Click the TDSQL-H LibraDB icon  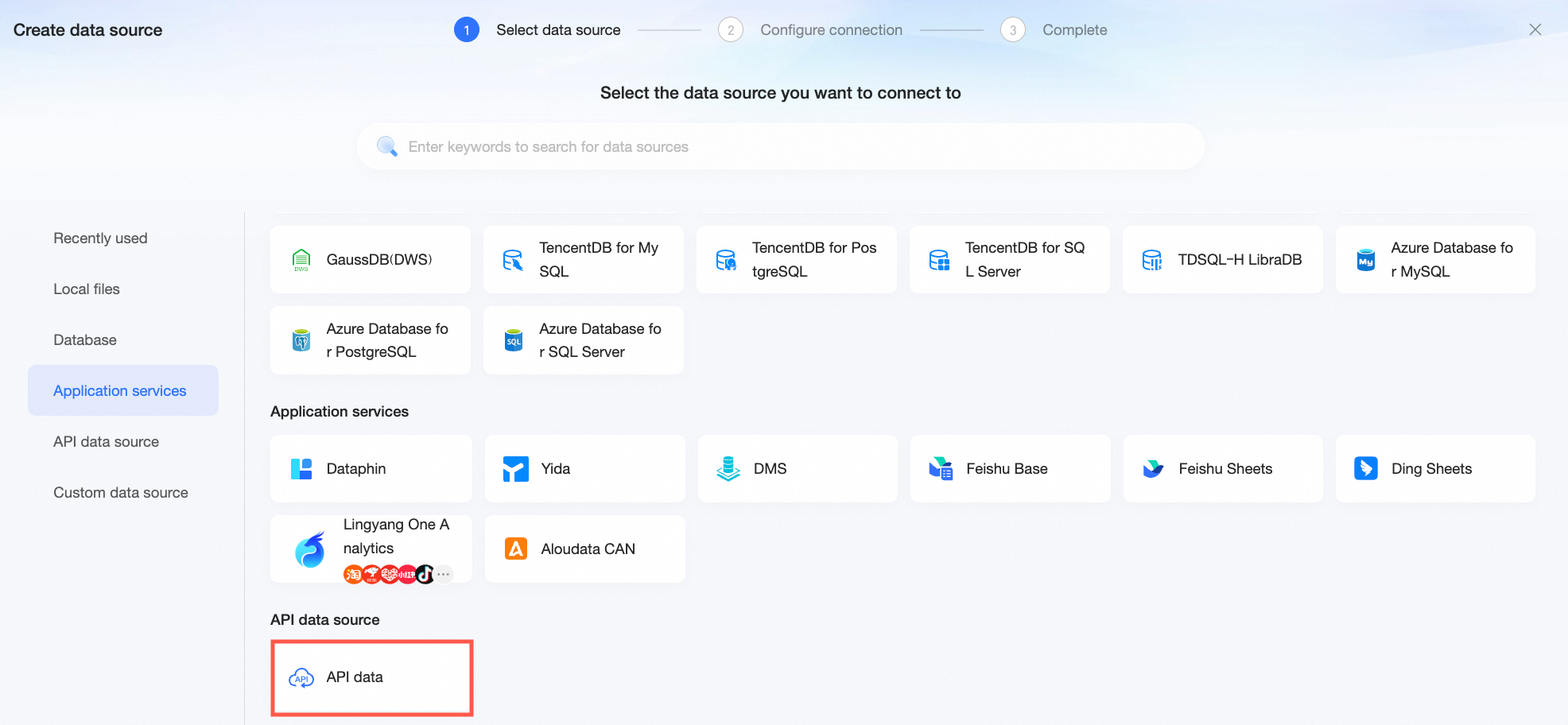point(1152,260)
